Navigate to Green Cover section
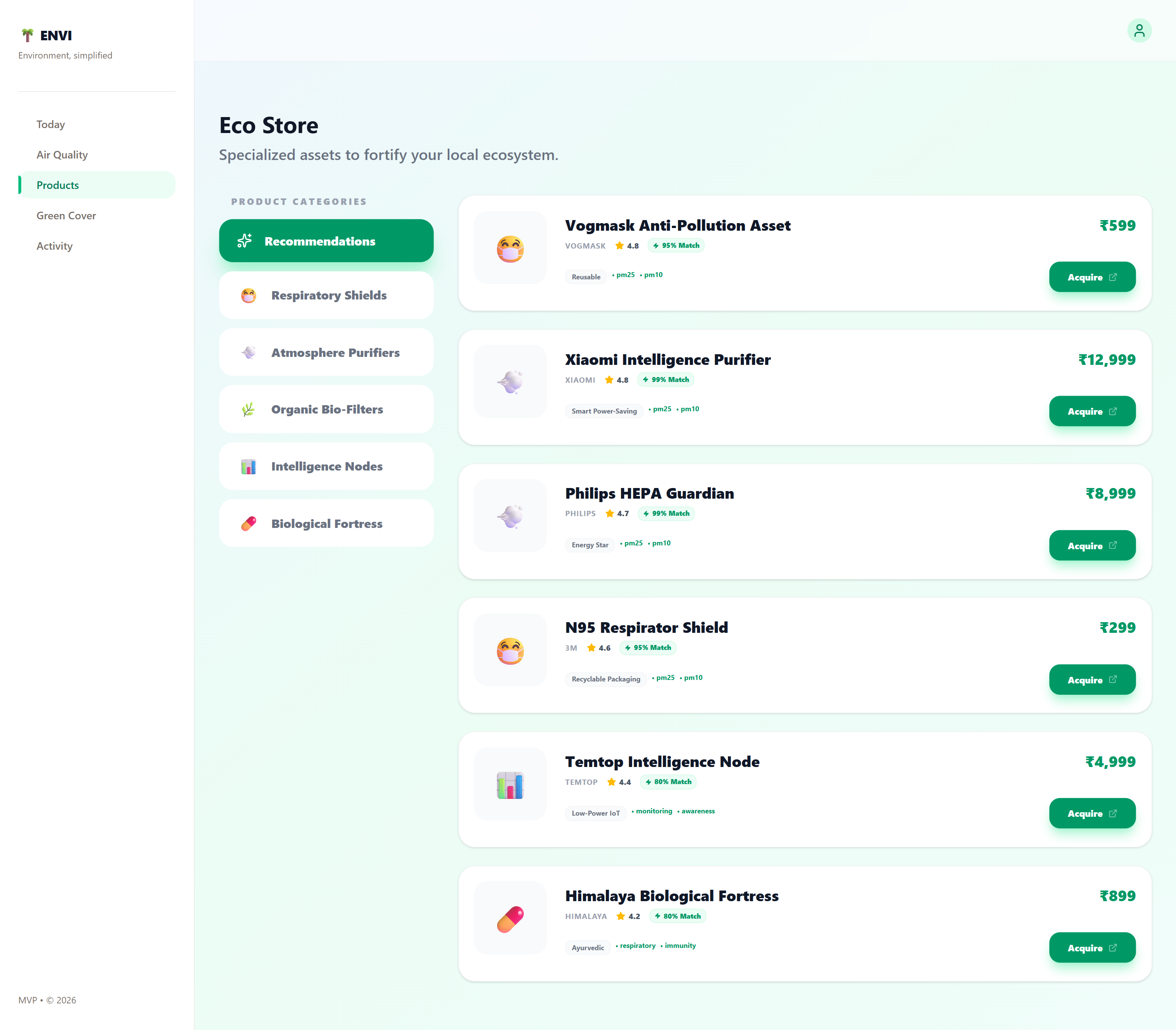 tap(66, 216)
